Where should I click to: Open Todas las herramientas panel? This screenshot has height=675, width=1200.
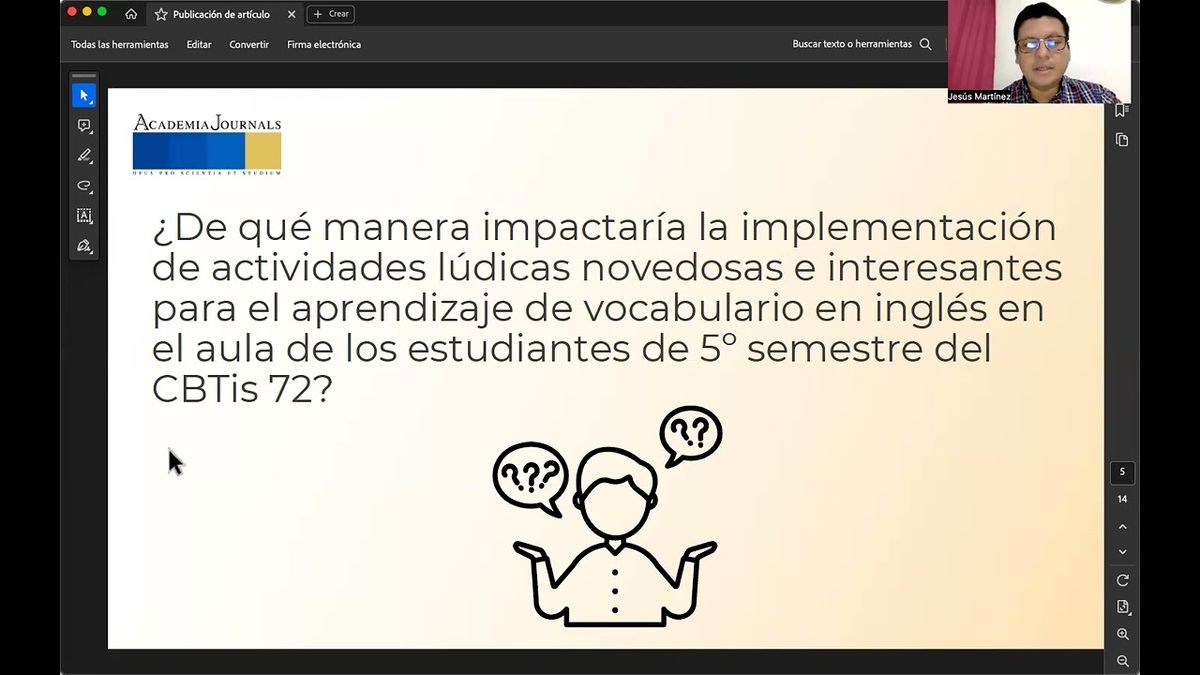tap(120, 45)
